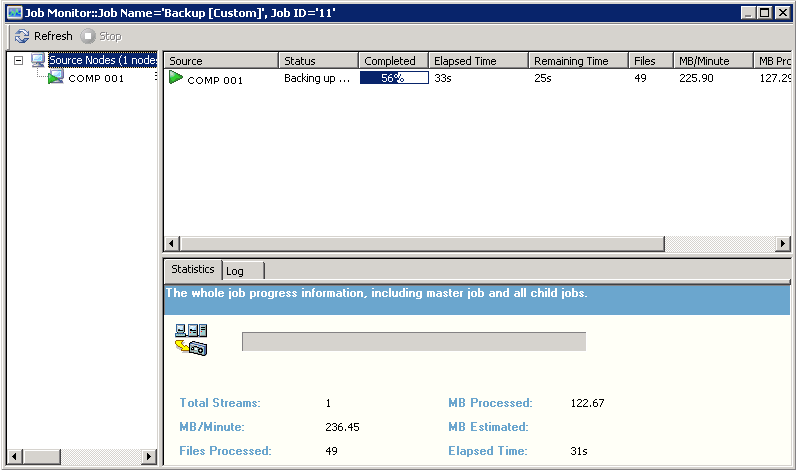Collapse the Source Nodes tree
Image resolution: width=796 pixels, height=470 pixels.
click(x=19, y=61)
